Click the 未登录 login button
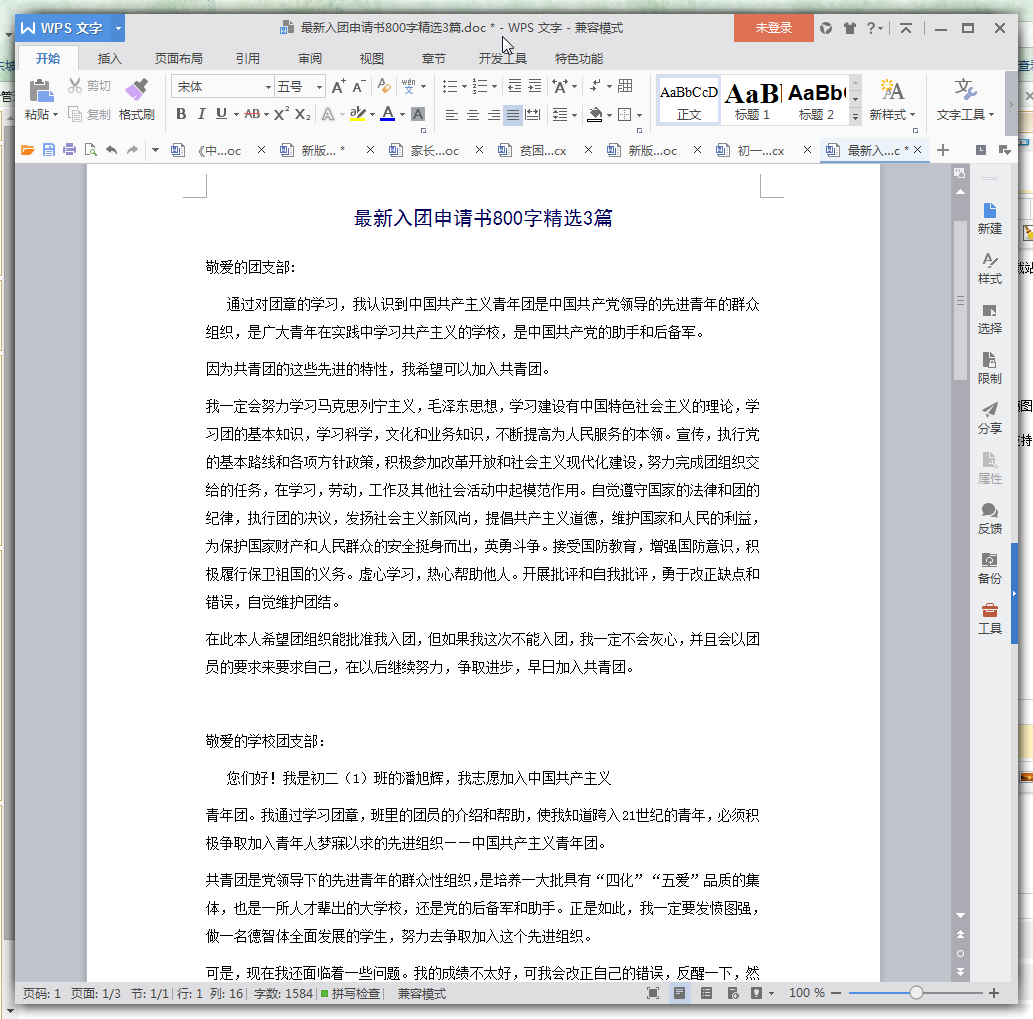 point(773,28)
